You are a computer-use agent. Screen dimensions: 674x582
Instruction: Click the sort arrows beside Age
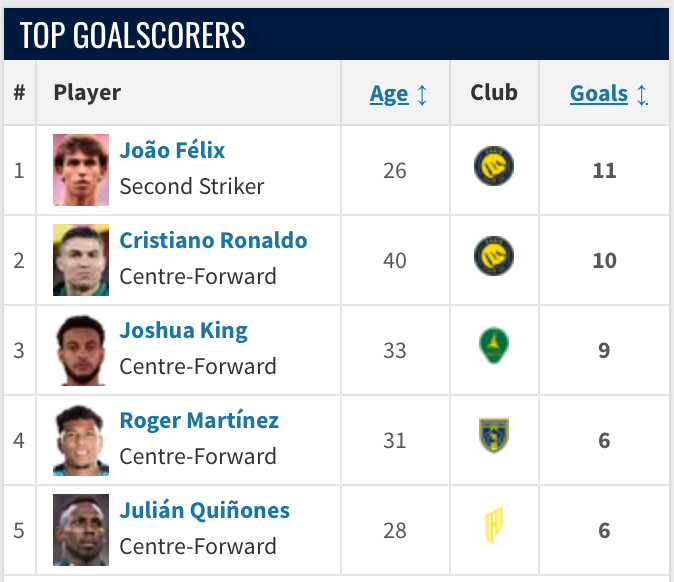pos(422,95)
